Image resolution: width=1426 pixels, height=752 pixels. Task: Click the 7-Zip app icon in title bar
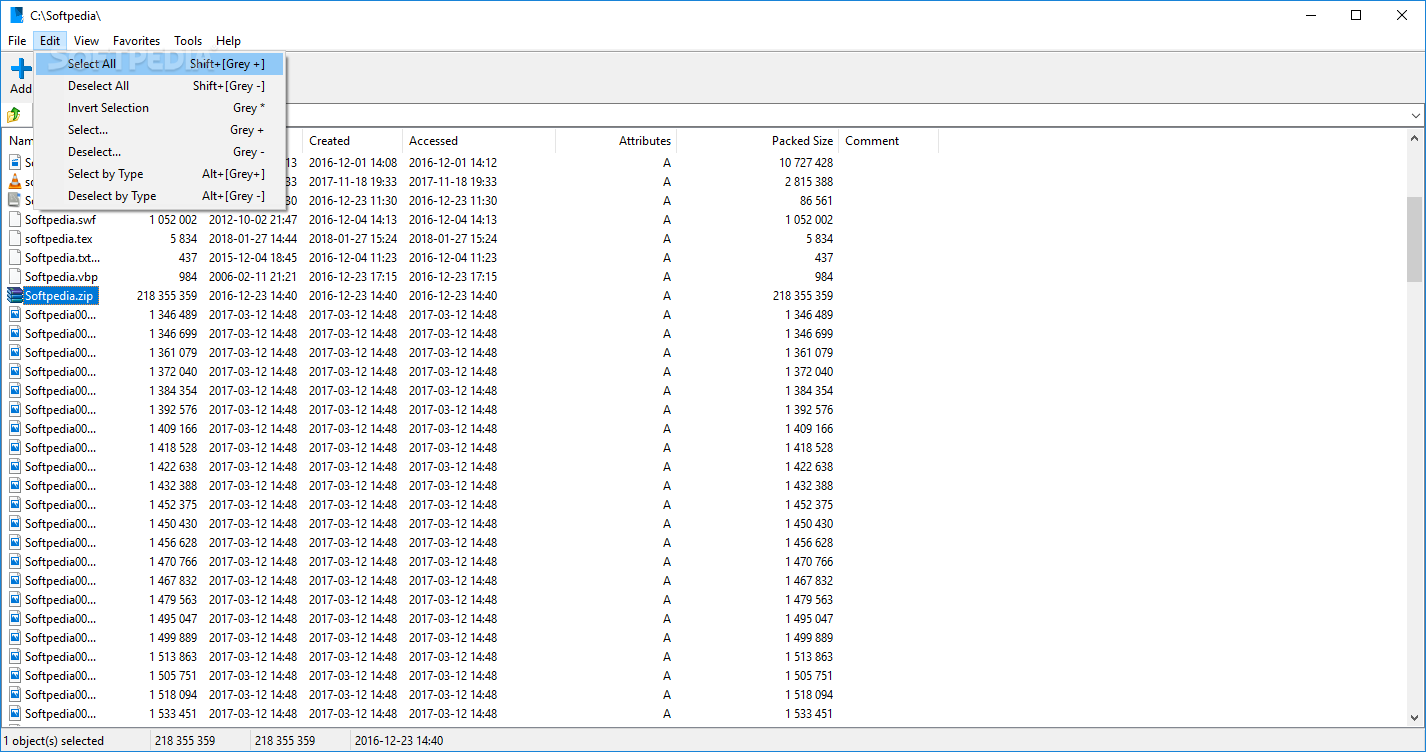coord(16,15)
